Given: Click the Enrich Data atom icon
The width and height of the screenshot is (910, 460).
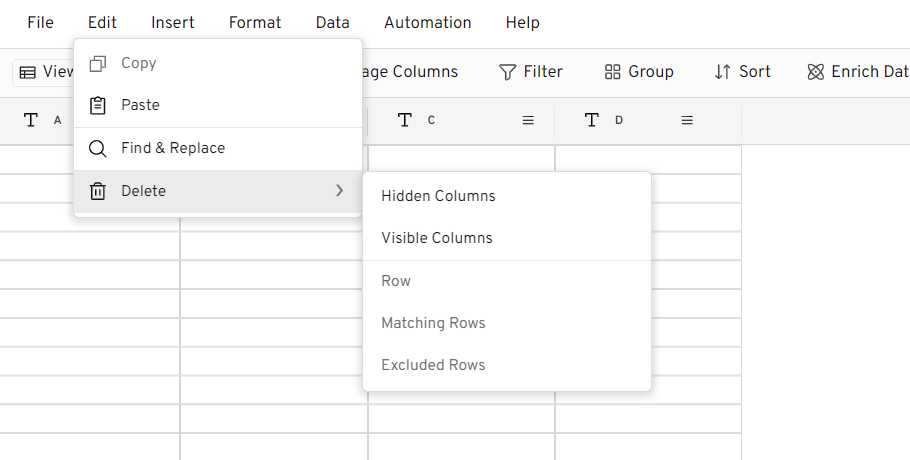Looking at the screenshot, I should [x=816, y=72].
